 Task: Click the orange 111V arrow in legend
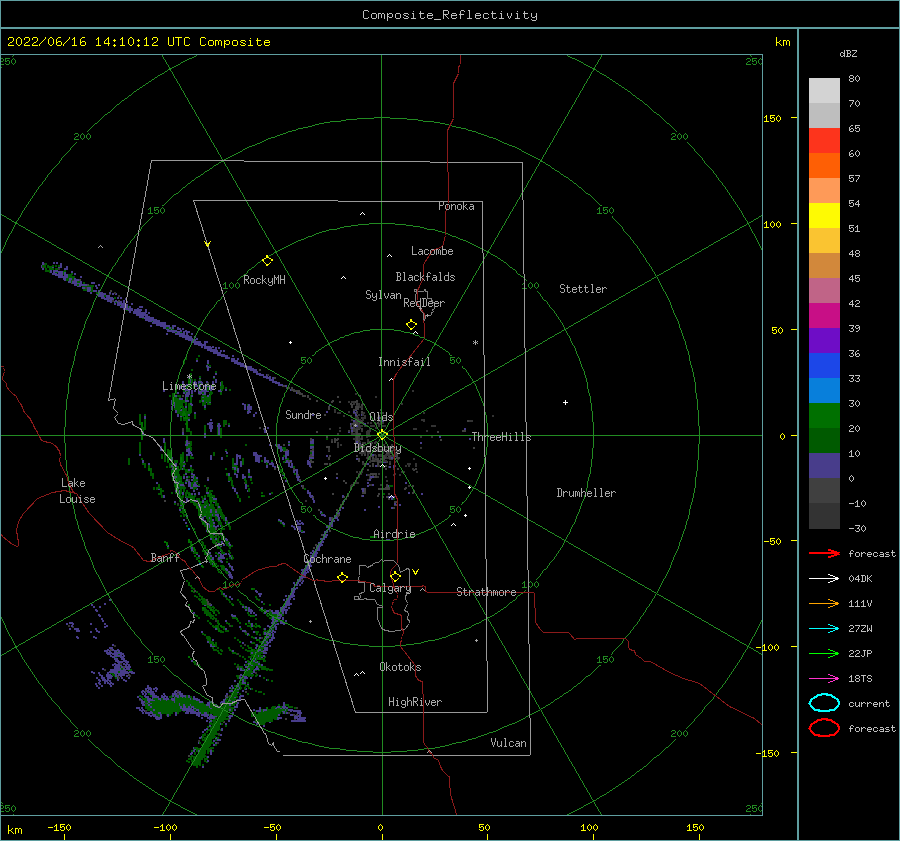click(825, 603)
